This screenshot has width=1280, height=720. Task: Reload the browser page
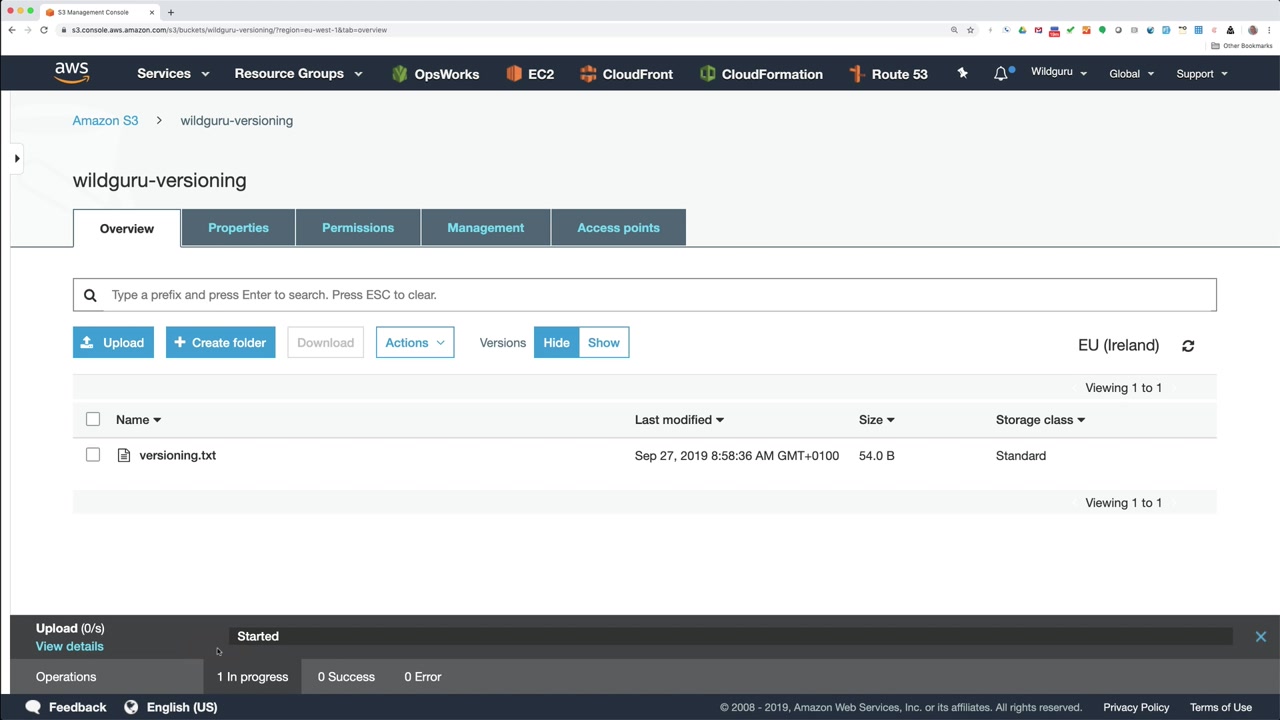tap(44, 30)
